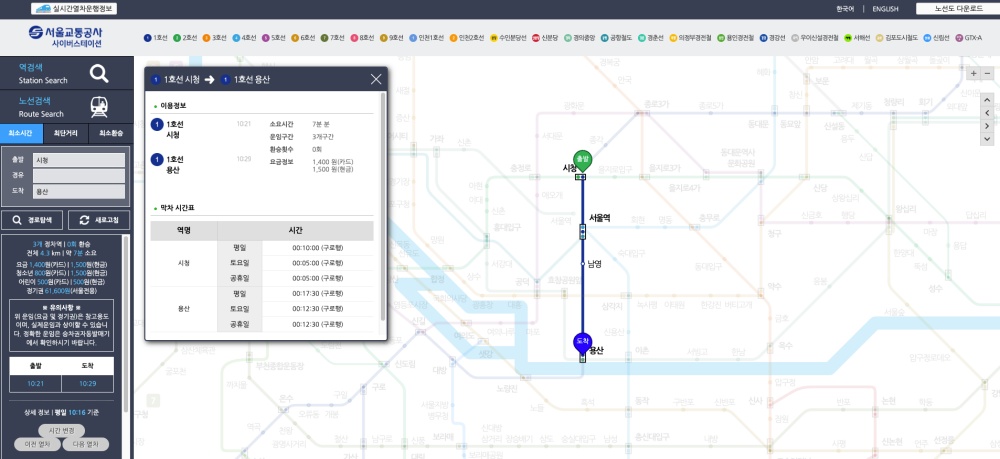Click the Seoul Metro cyber station logo
Viewport: 1000px width, 459px height.
(x=66, y=37)
